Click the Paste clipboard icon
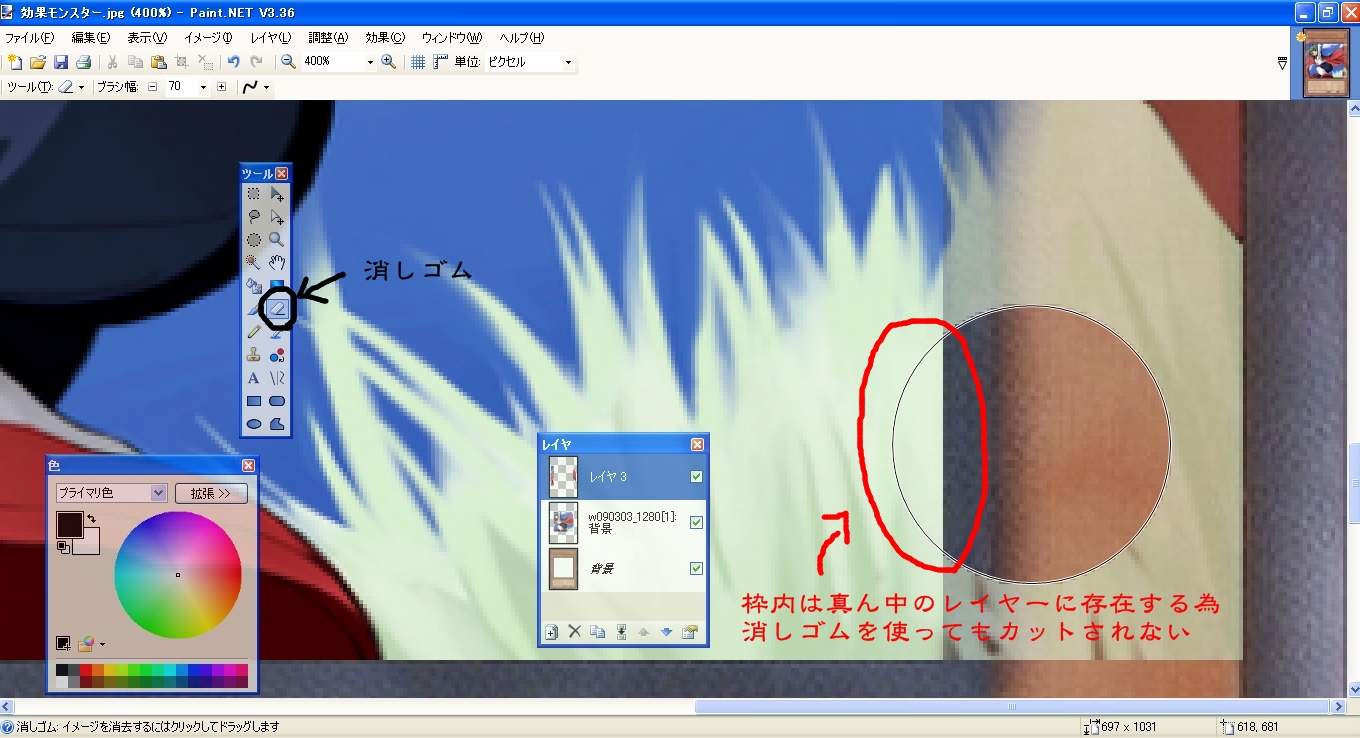This screenshot has height=738, width=1360. 158,62
